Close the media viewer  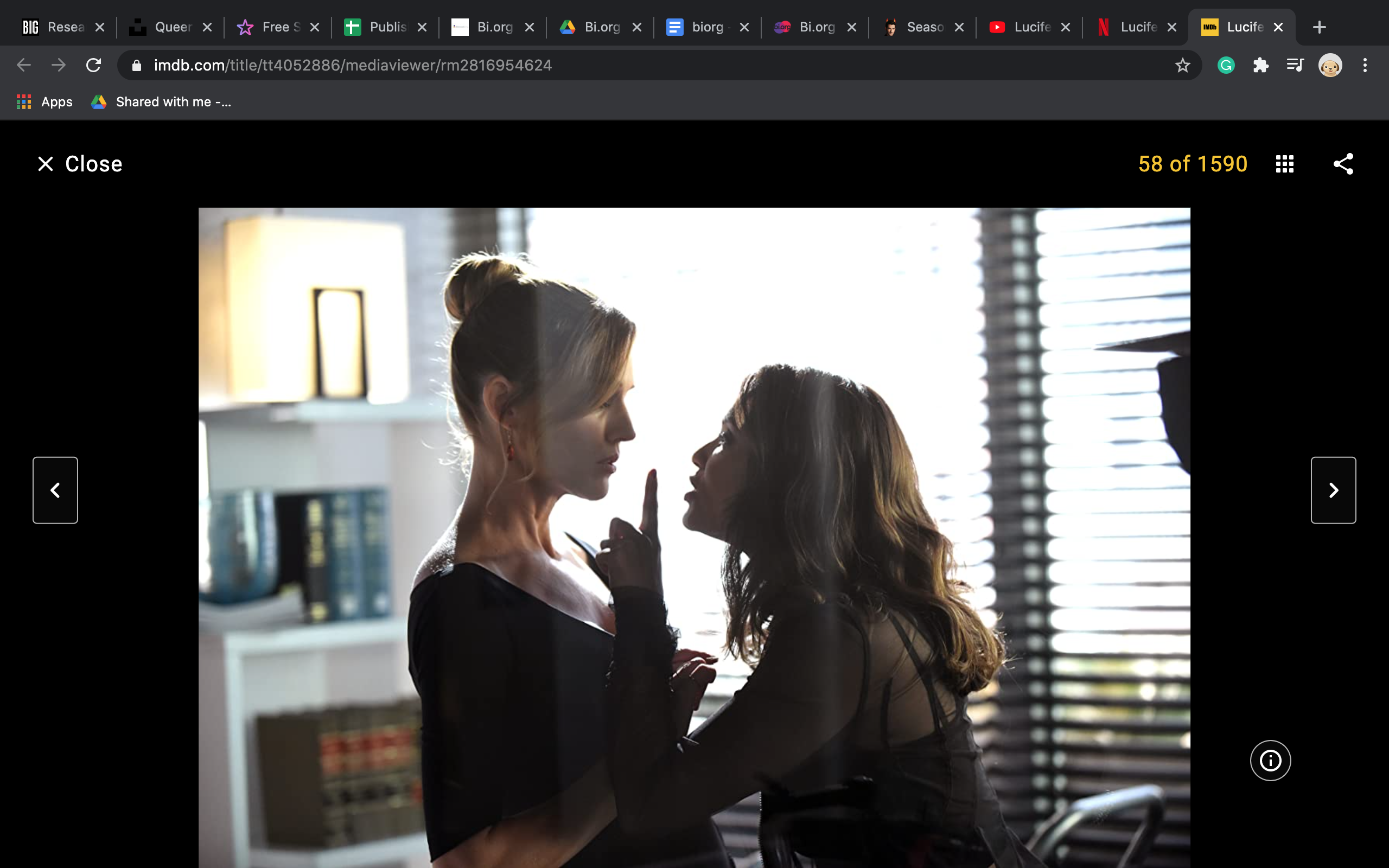coord(80,164)
